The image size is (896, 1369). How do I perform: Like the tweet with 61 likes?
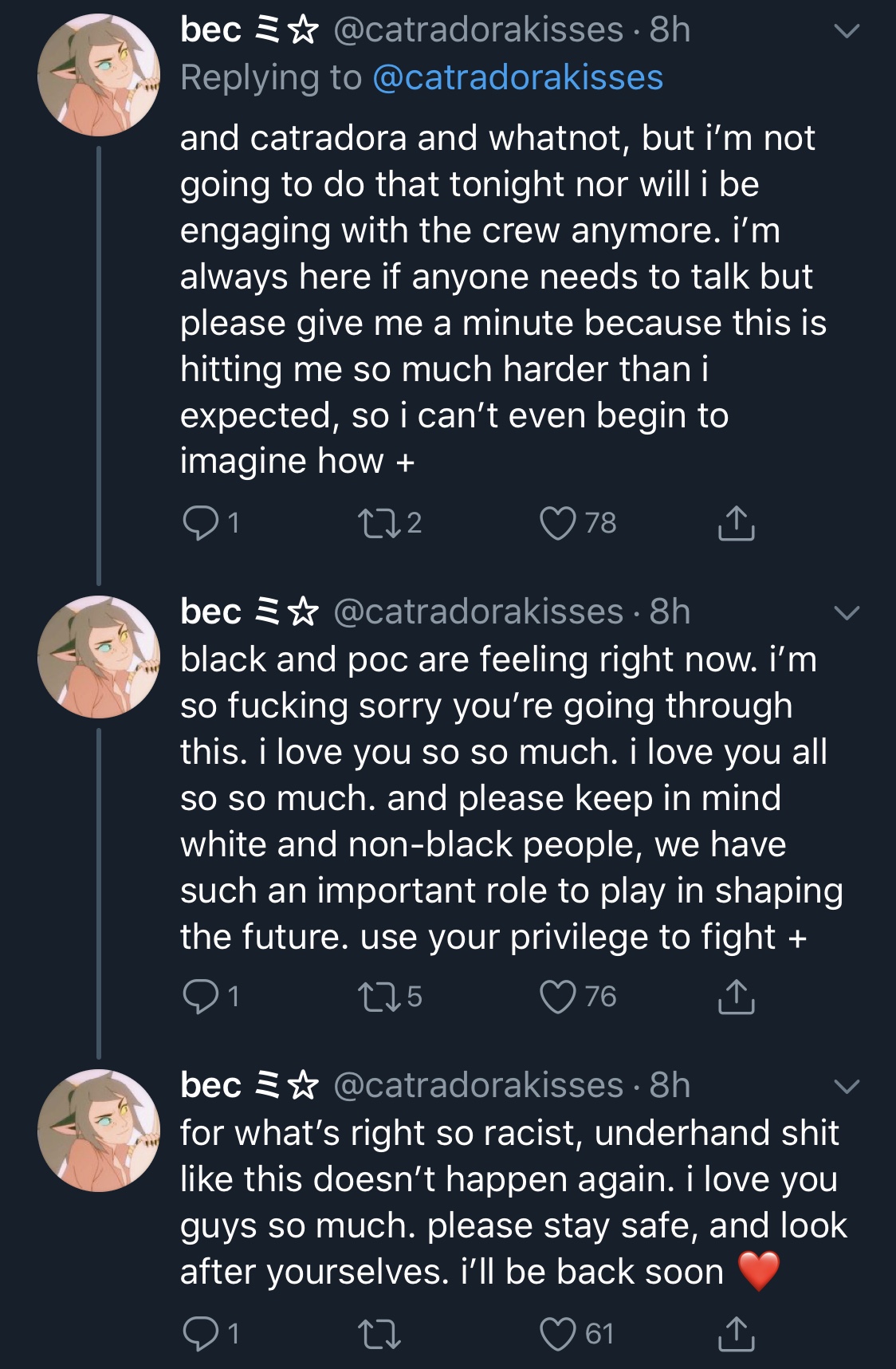pyautogui.click(x=557, y=1333)
